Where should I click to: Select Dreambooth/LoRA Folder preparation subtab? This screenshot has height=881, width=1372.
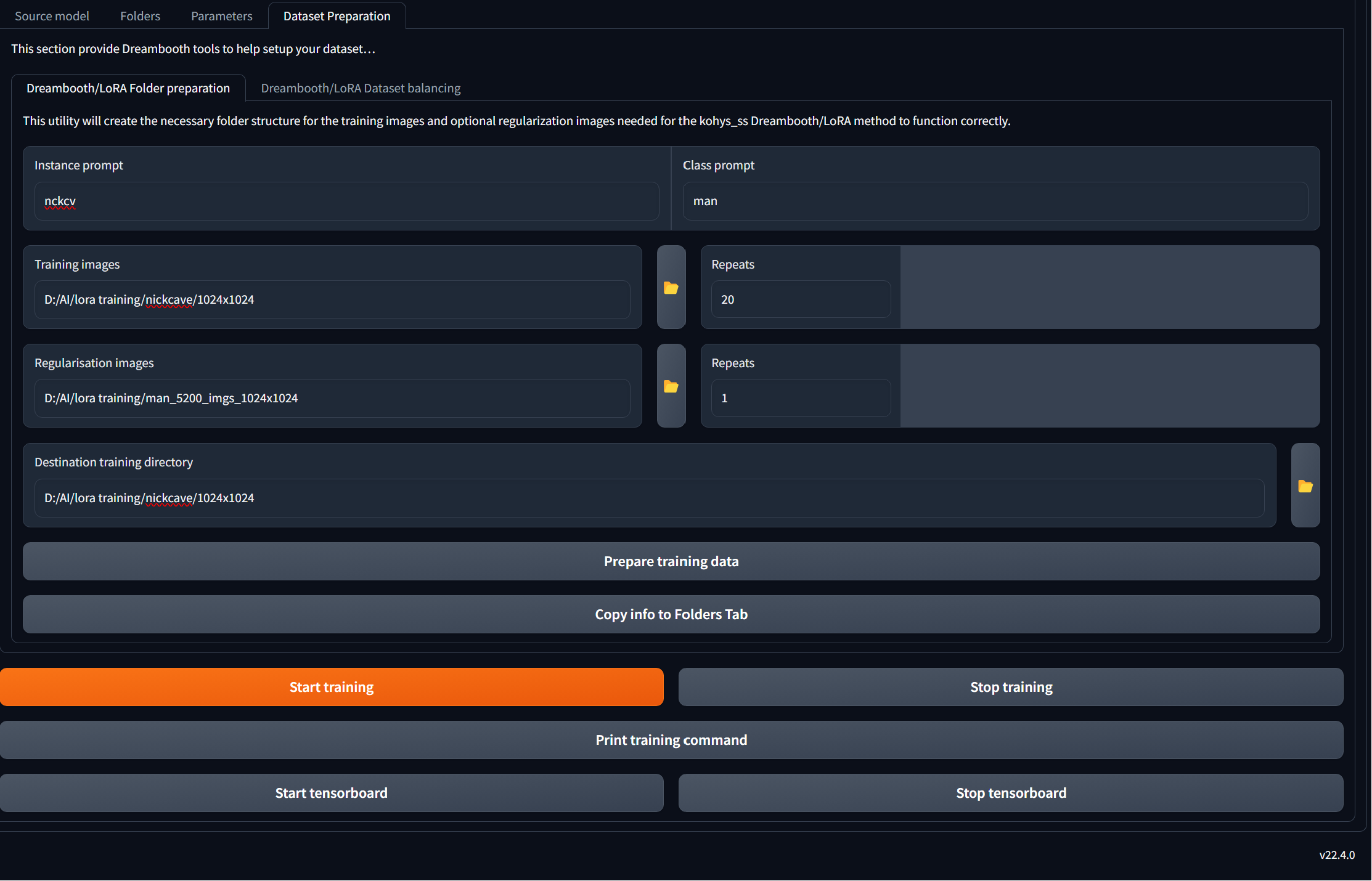click(x=128, y=88)
